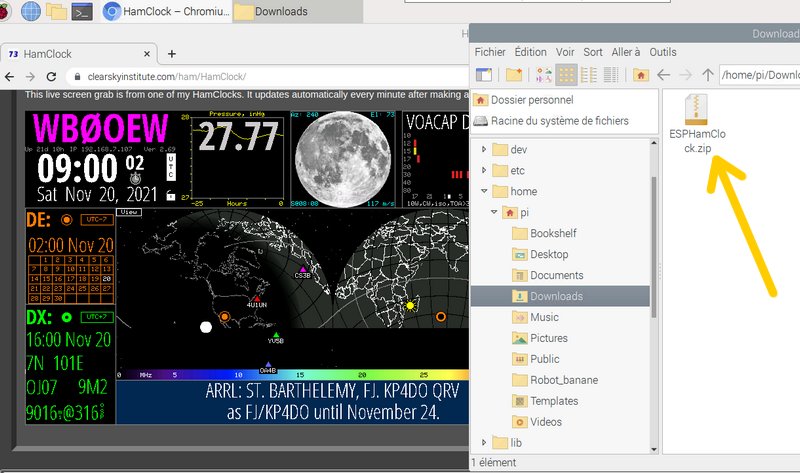Collapse the pi folder node
The height and width of the screenshot is (473, 800).
click(x=494, y=212)
